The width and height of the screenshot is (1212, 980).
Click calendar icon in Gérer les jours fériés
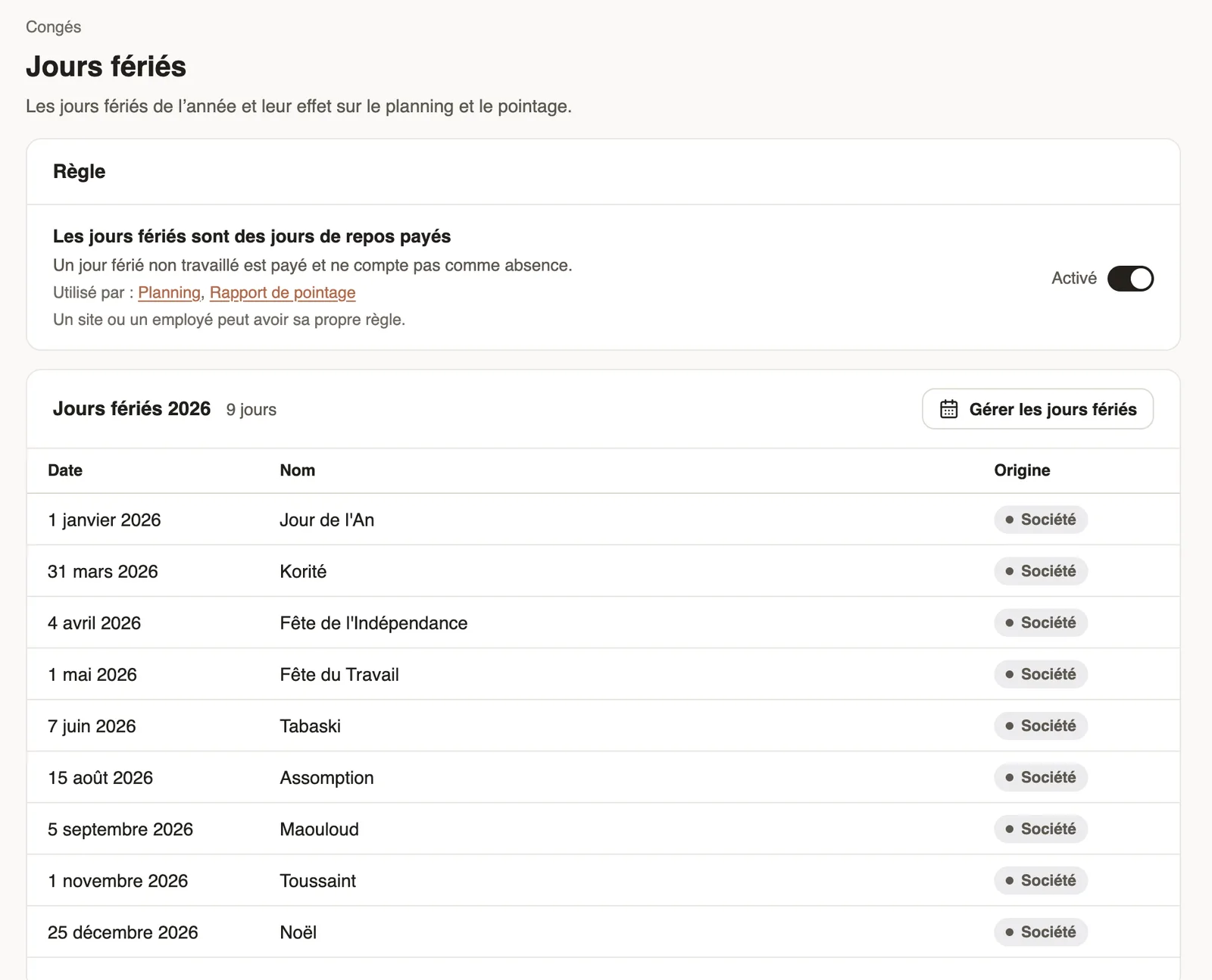948,409
